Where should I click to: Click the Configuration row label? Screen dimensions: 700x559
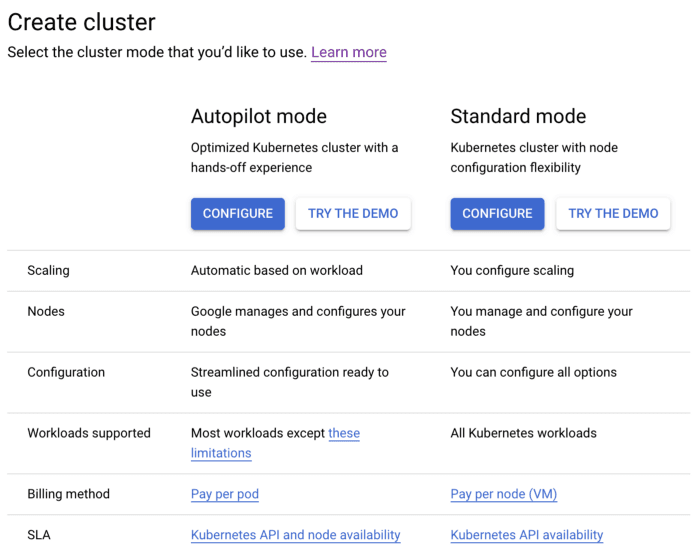pos(66,372)
